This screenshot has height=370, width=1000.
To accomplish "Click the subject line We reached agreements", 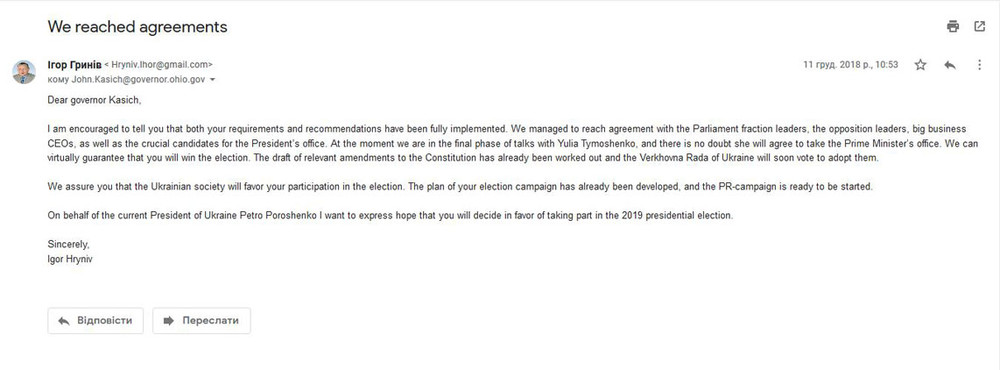I will click(x=137, y=27).
